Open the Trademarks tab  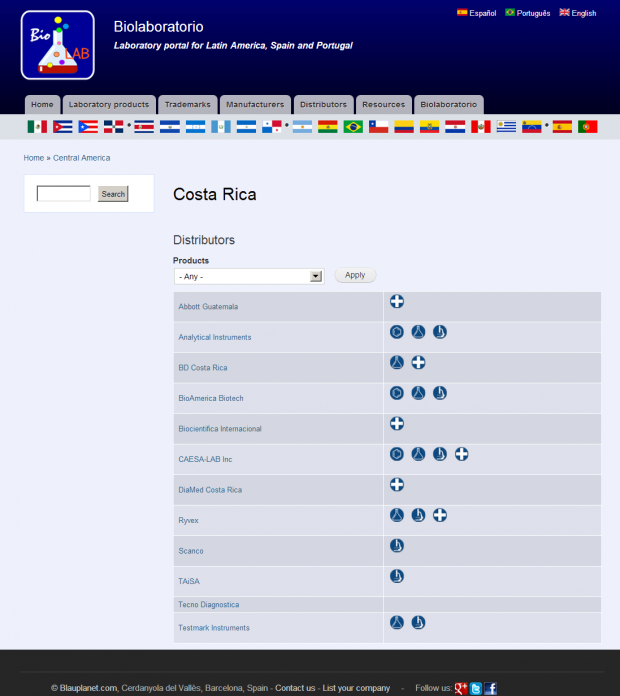pyautogui.click(x=188, y=105)
